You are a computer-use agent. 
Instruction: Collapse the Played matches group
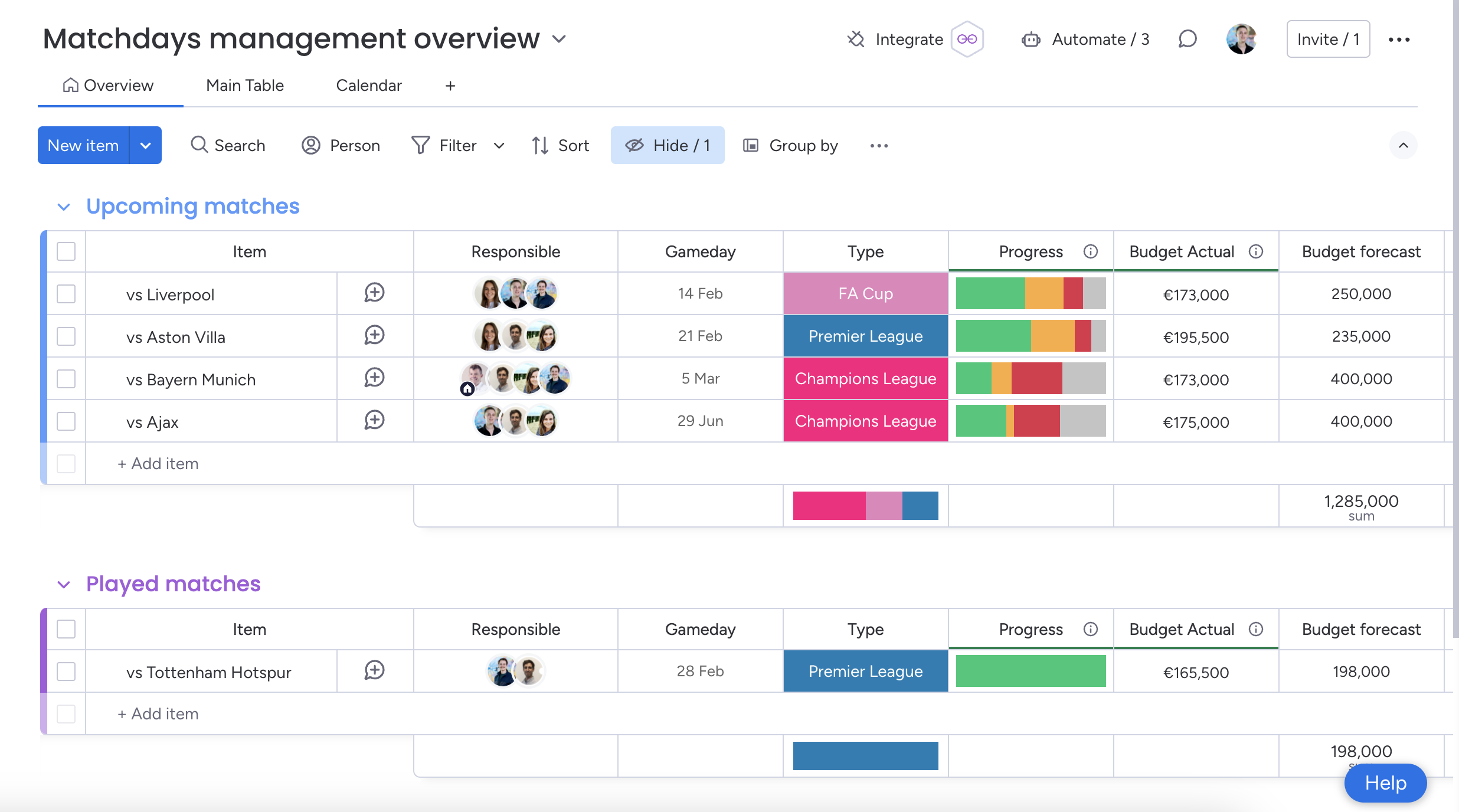(x=64, y=585)
